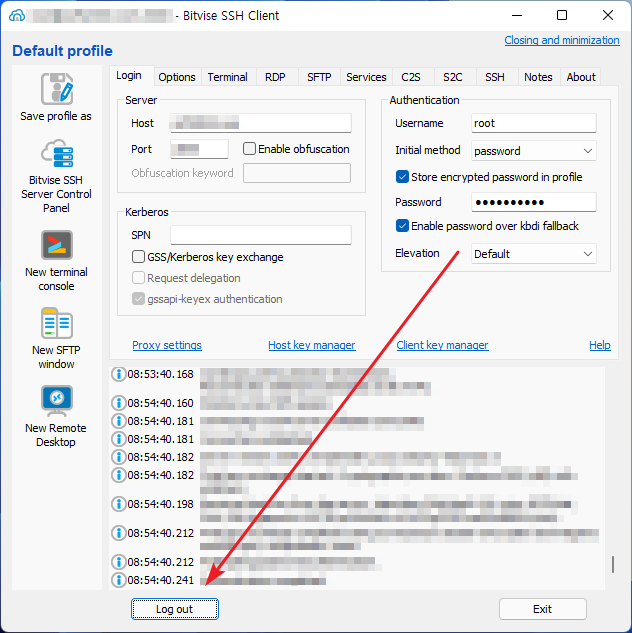Image resolution: width=632 pixels, height=633 pixels.
Task: Open Host key manager link
Action: 312,345
